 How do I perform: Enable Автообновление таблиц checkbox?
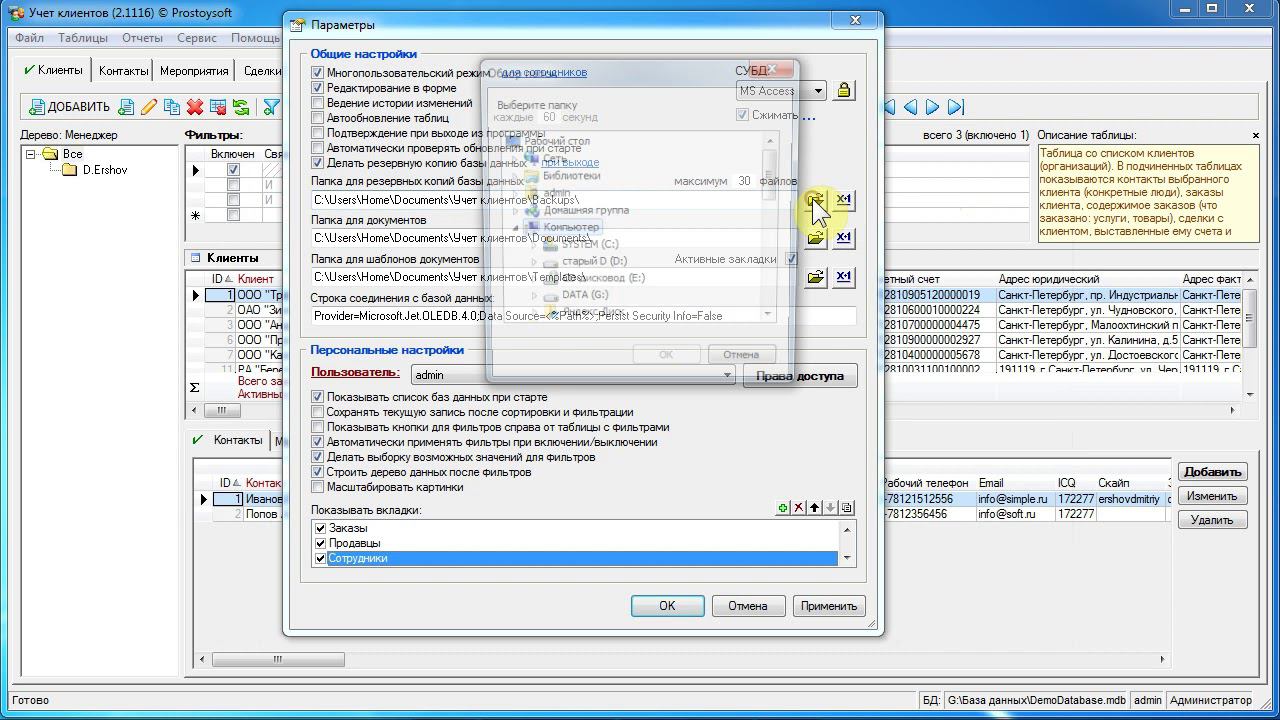(318, 118)
